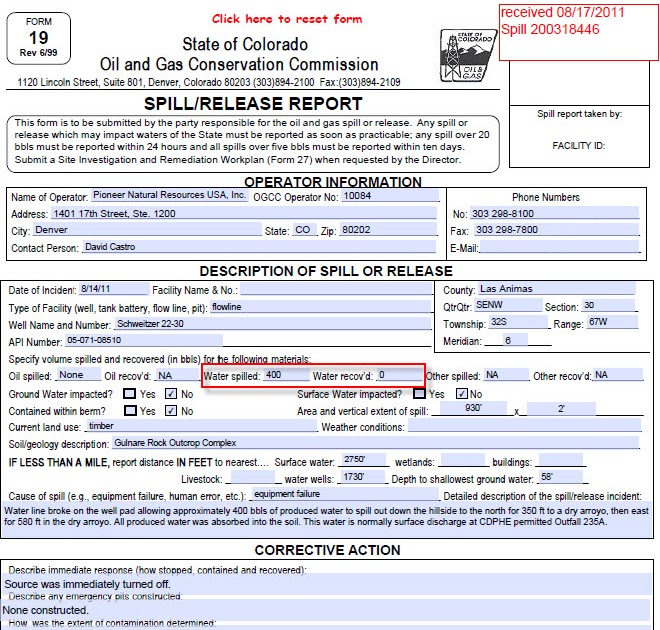This screenshot has width=660, height=630.
Task: Click the FORM 19 Rev 6/99 box
Action: (x=39, y=38)
